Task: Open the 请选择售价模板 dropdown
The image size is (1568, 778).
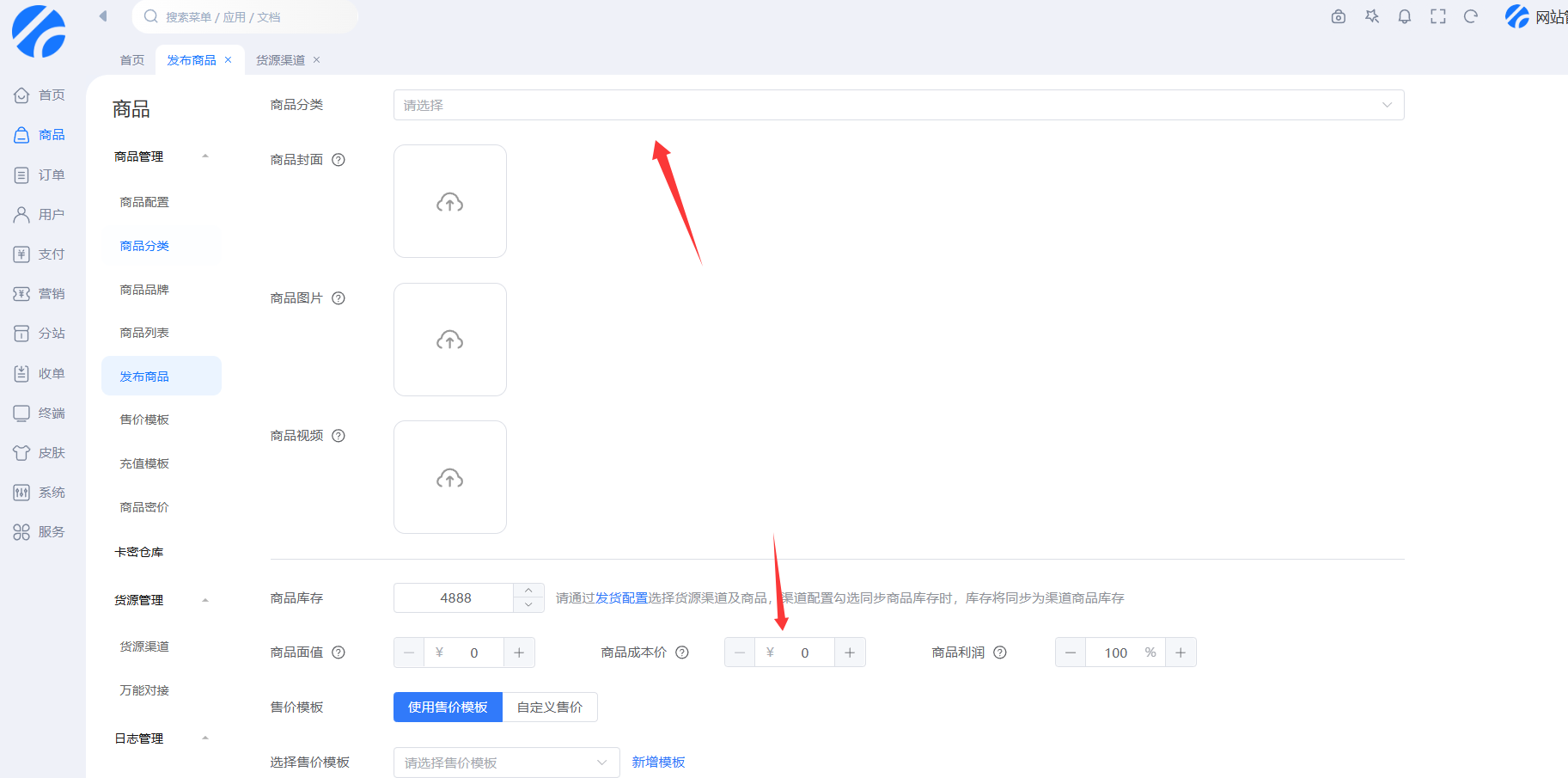Action: [x=506, y=763]
